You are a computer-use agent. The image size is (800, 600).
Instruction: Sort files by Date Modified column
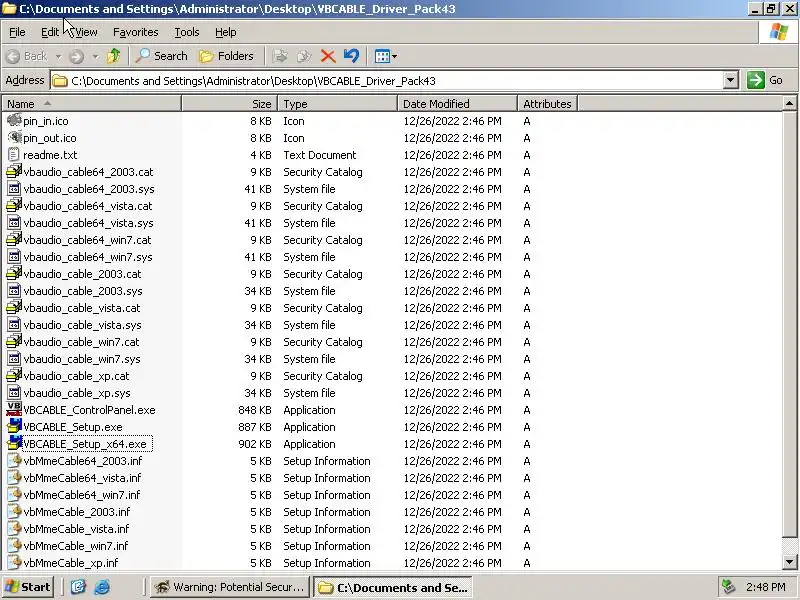[457, 104]
